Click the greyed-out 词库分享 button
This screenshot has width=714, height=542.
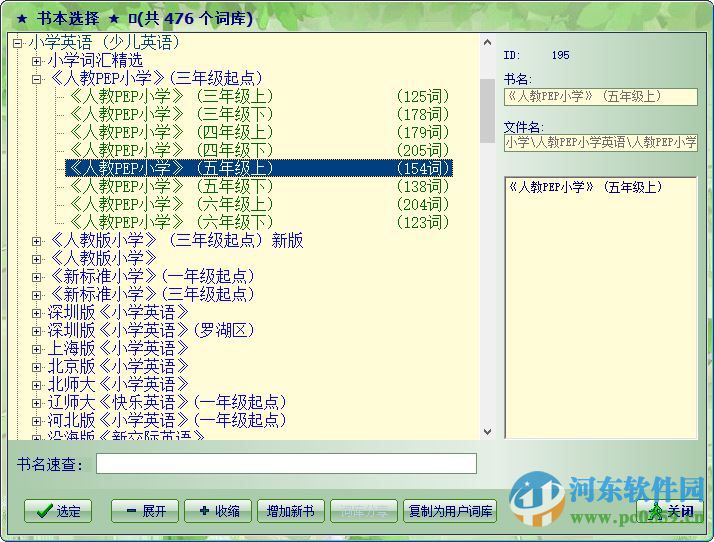tap(364, 511)
